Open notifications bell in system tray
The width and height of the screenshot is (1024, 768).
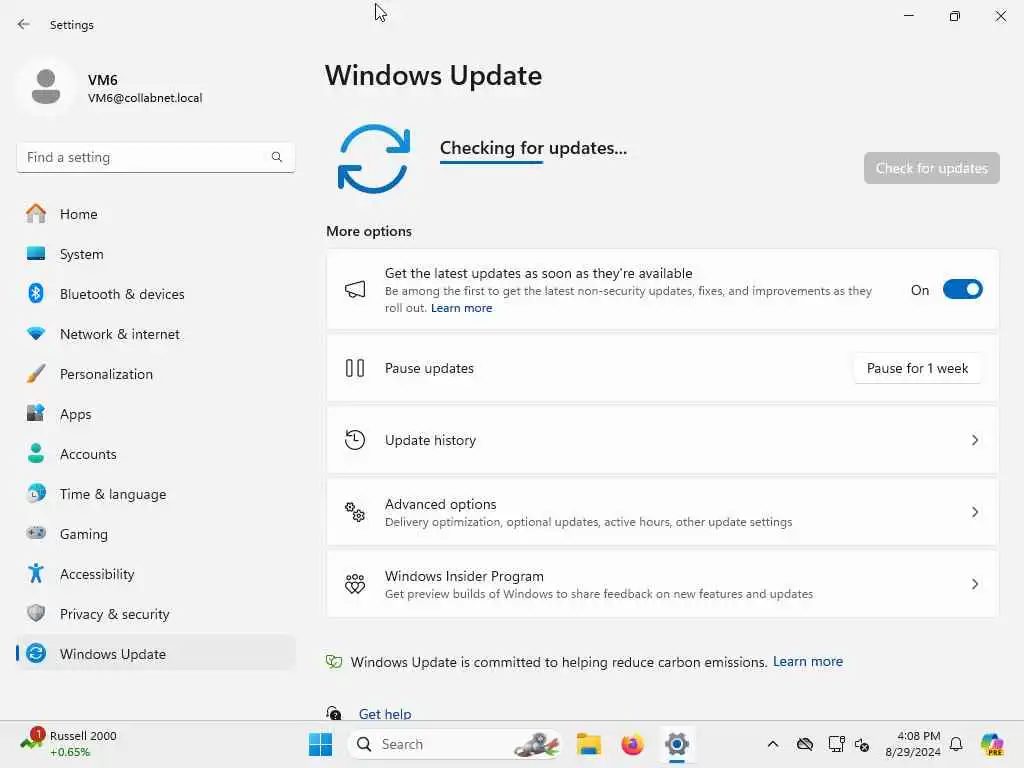pos(956,744)
